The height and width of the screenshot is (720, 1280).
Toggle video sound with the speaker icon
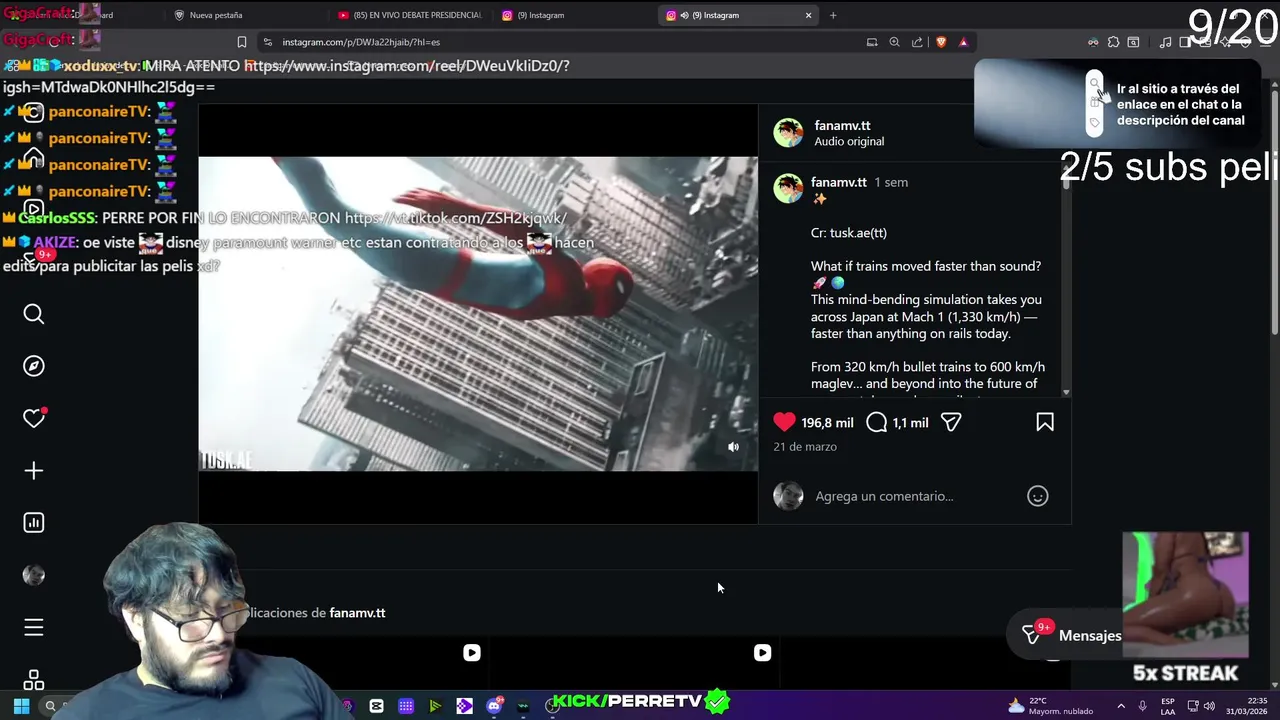pos(733,447)
